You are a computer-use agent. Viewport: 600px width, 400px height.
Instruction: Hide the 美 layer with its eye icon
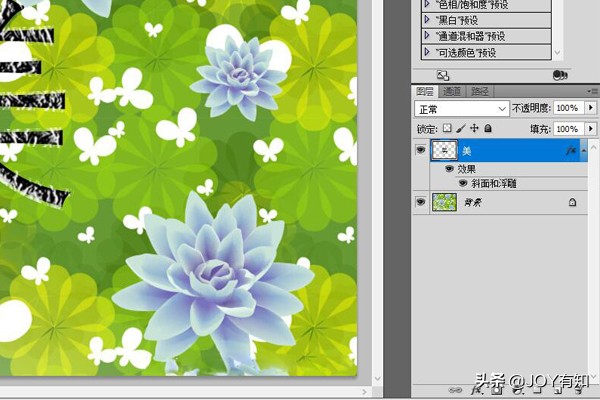click(x=421, y=150)
